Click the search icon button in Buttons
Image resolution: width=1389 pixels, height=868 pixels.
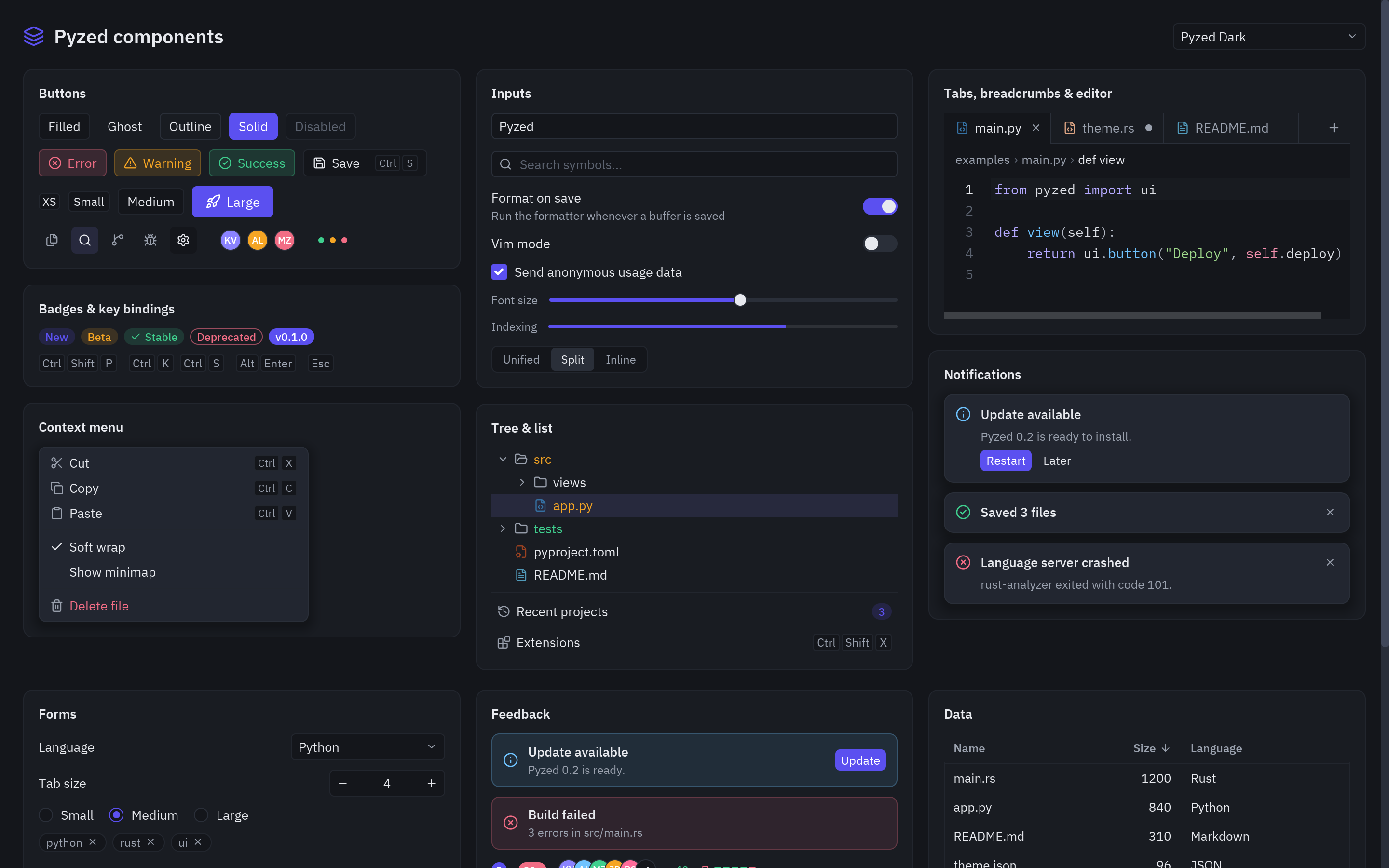(84, 240)
